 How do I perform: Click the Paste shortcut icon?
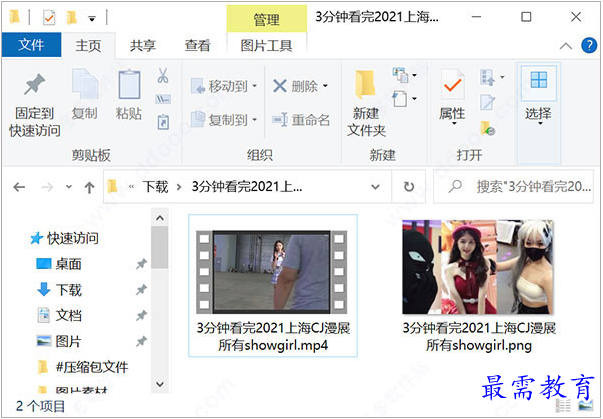pos(163,122)
